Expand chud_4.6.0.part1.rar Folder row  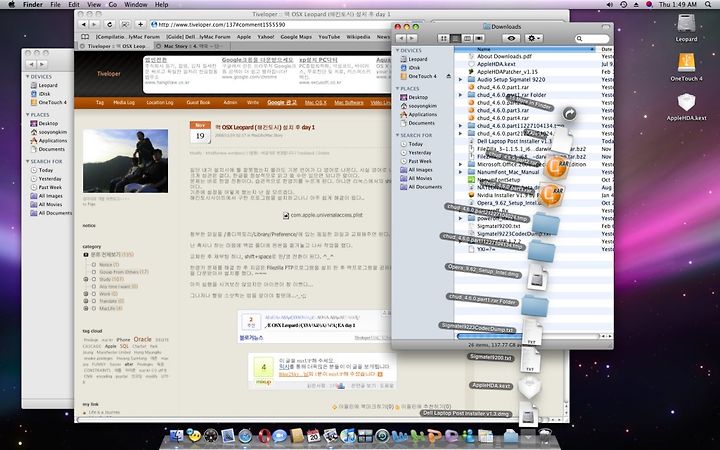click(x=461, y=95)
